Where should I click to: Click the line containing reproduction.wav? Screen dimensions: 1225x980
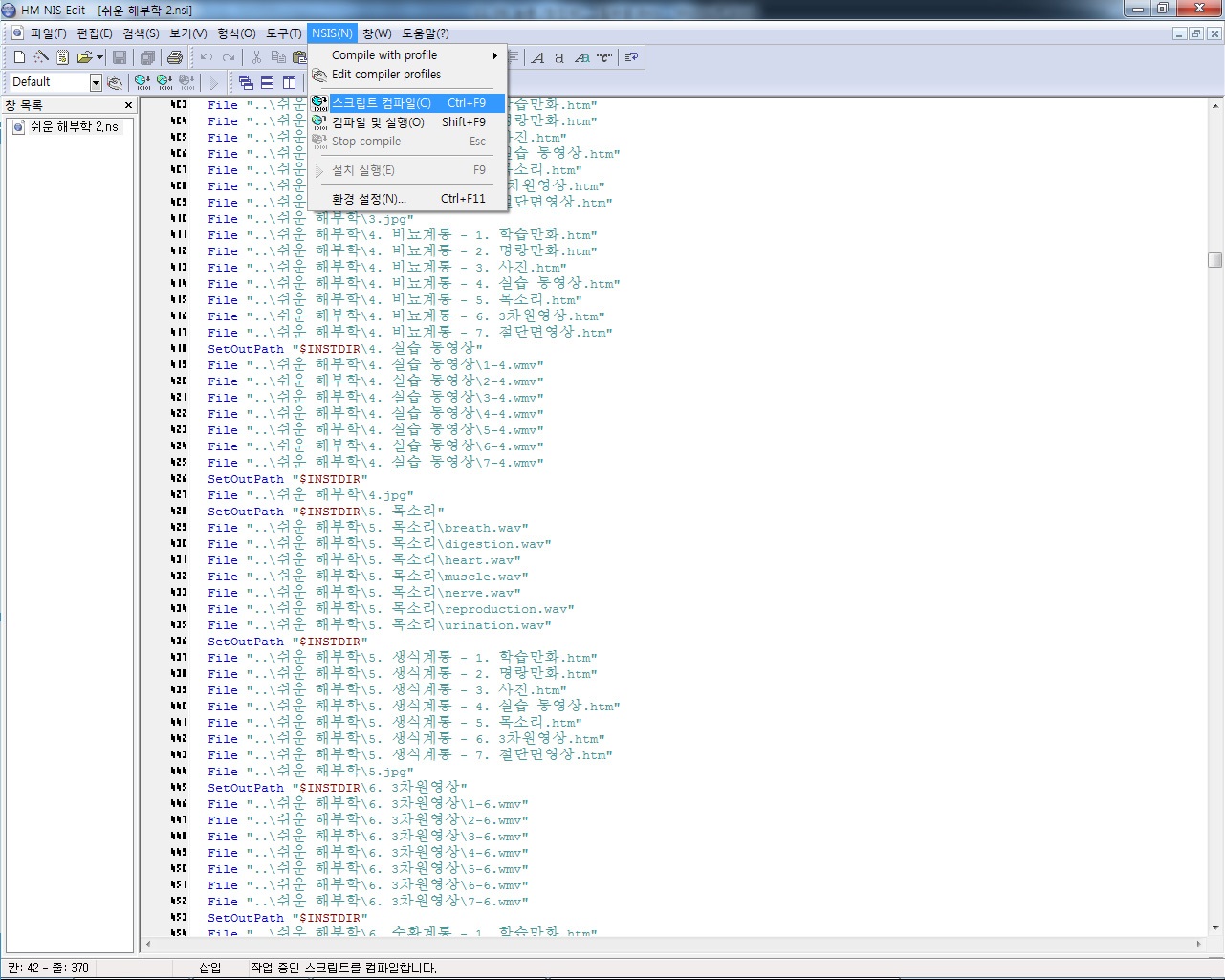click(x=390, y=609)
